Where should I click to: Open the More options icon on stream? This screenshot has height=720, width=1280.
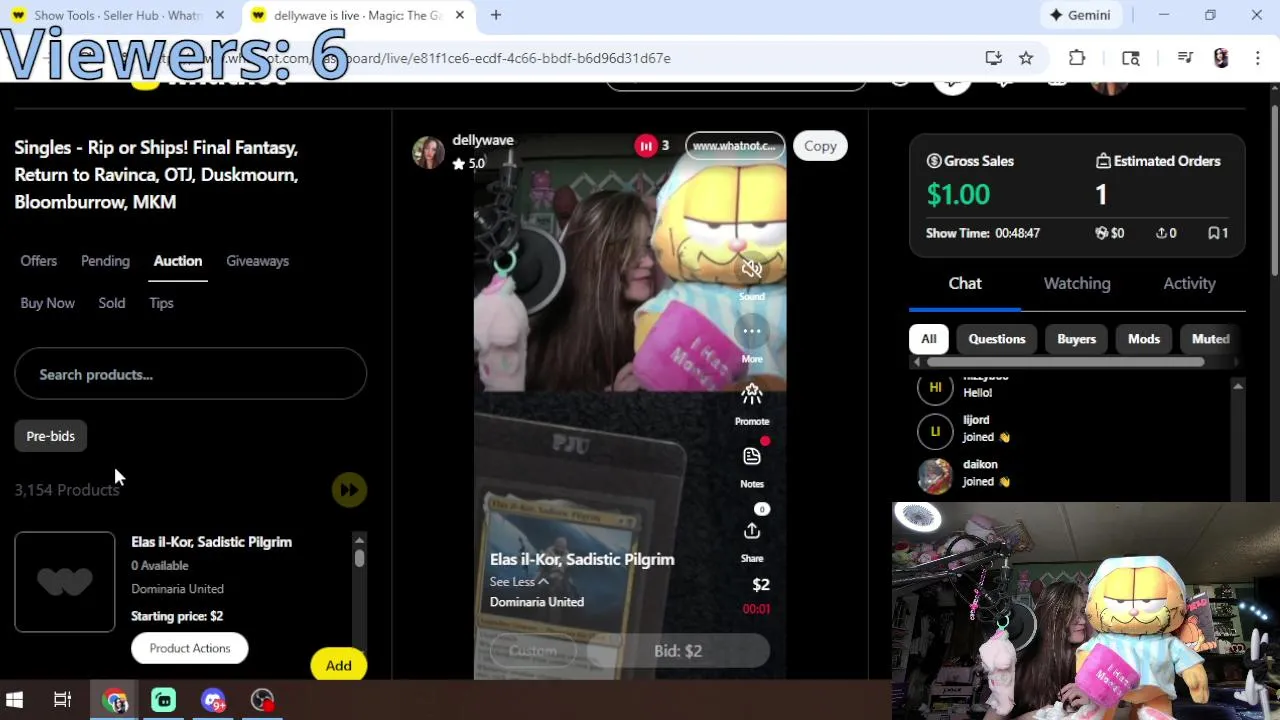point(752,331)
